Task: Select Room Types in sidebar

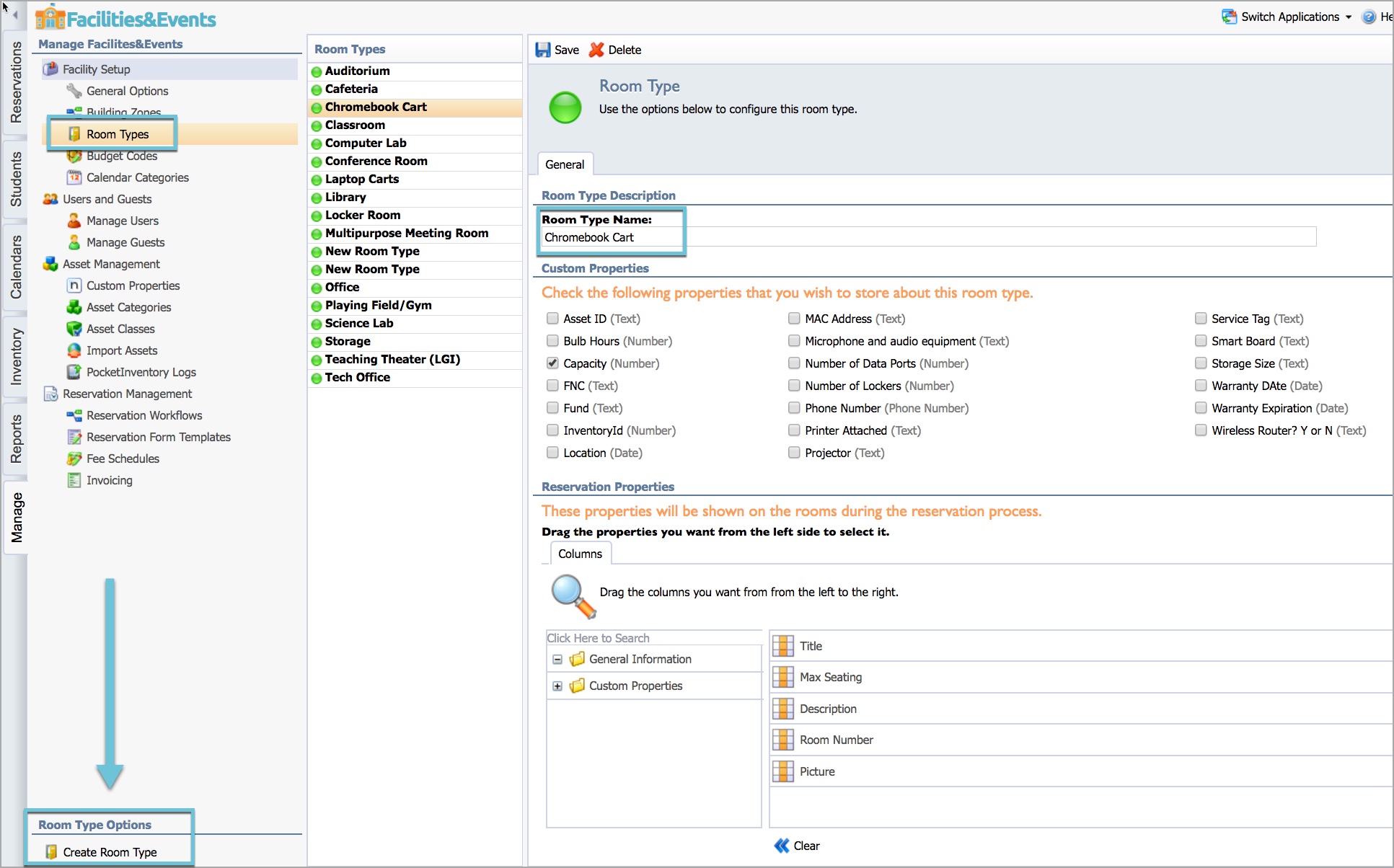Action: coord(118,134)
